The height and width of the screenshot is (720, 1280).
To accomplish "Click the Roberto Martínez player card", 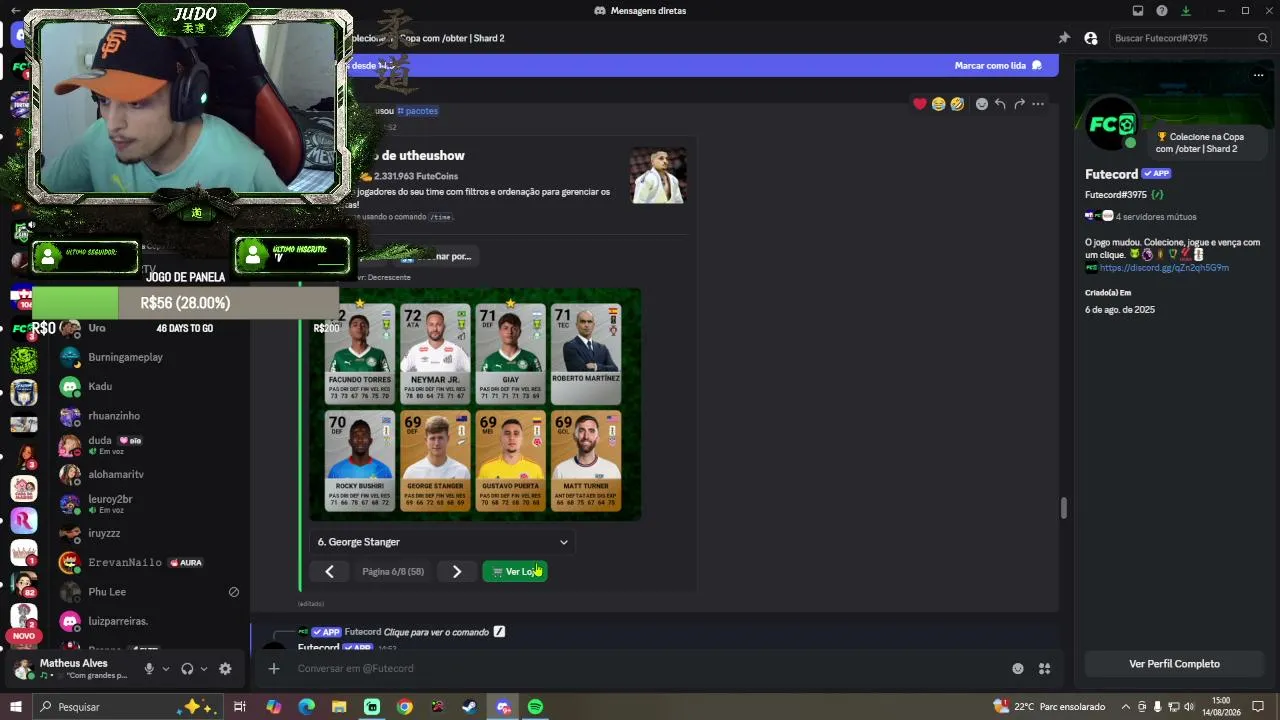I will click(x=586, y=354).
